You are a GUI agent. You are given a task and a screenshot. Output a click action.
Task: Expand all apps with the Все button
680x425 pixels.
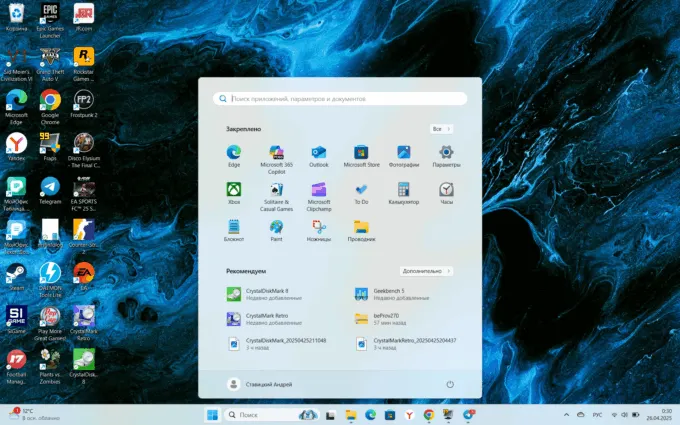coord(441,129)
